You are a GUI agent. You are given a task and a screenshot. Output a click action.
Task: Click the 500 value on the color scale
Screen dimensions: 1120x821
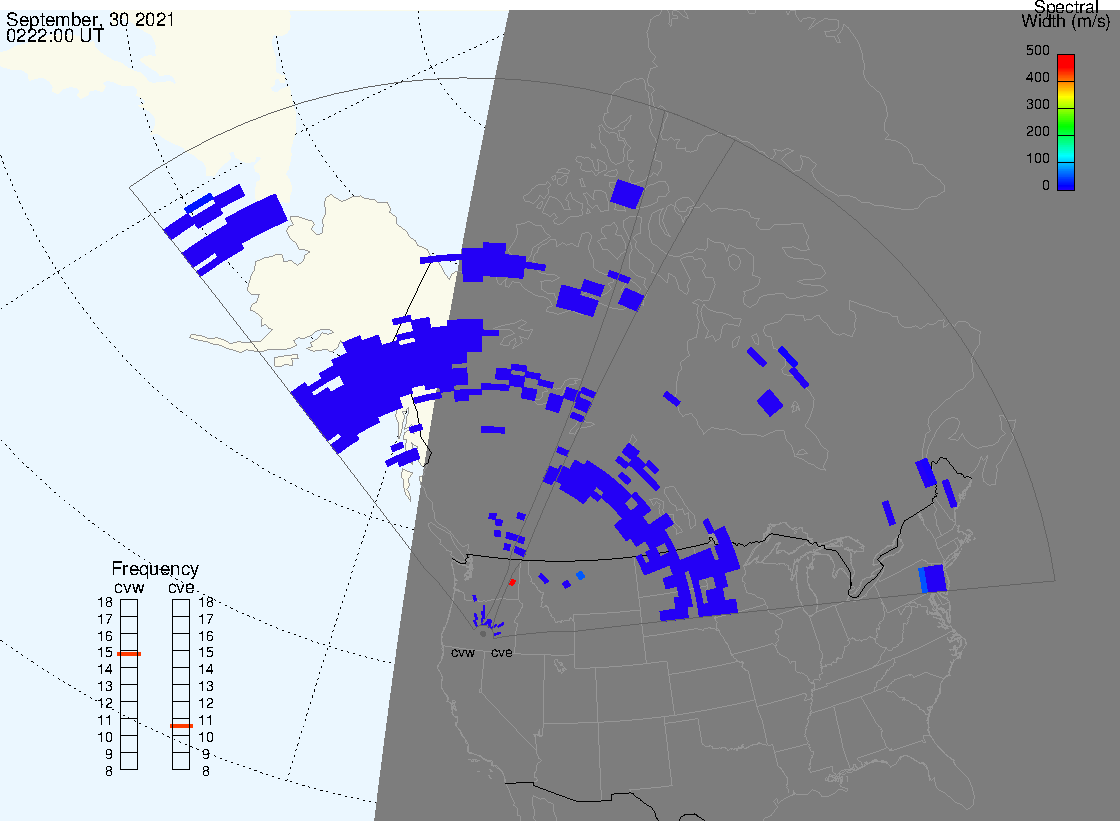[x=1037, y=50]
